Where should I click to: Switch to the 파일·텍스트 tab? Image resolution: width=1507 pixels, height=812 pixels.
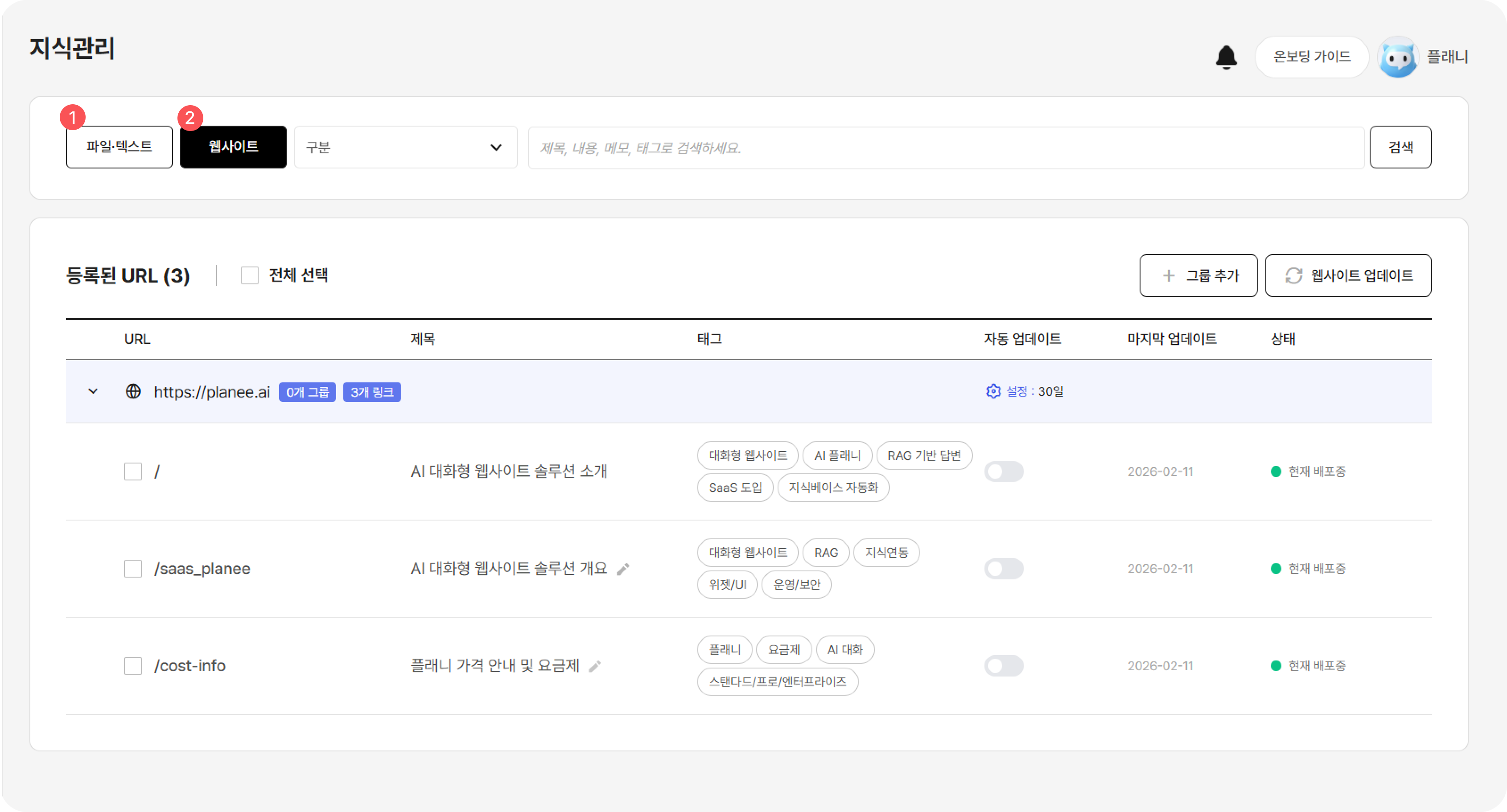tap(119, 147)
